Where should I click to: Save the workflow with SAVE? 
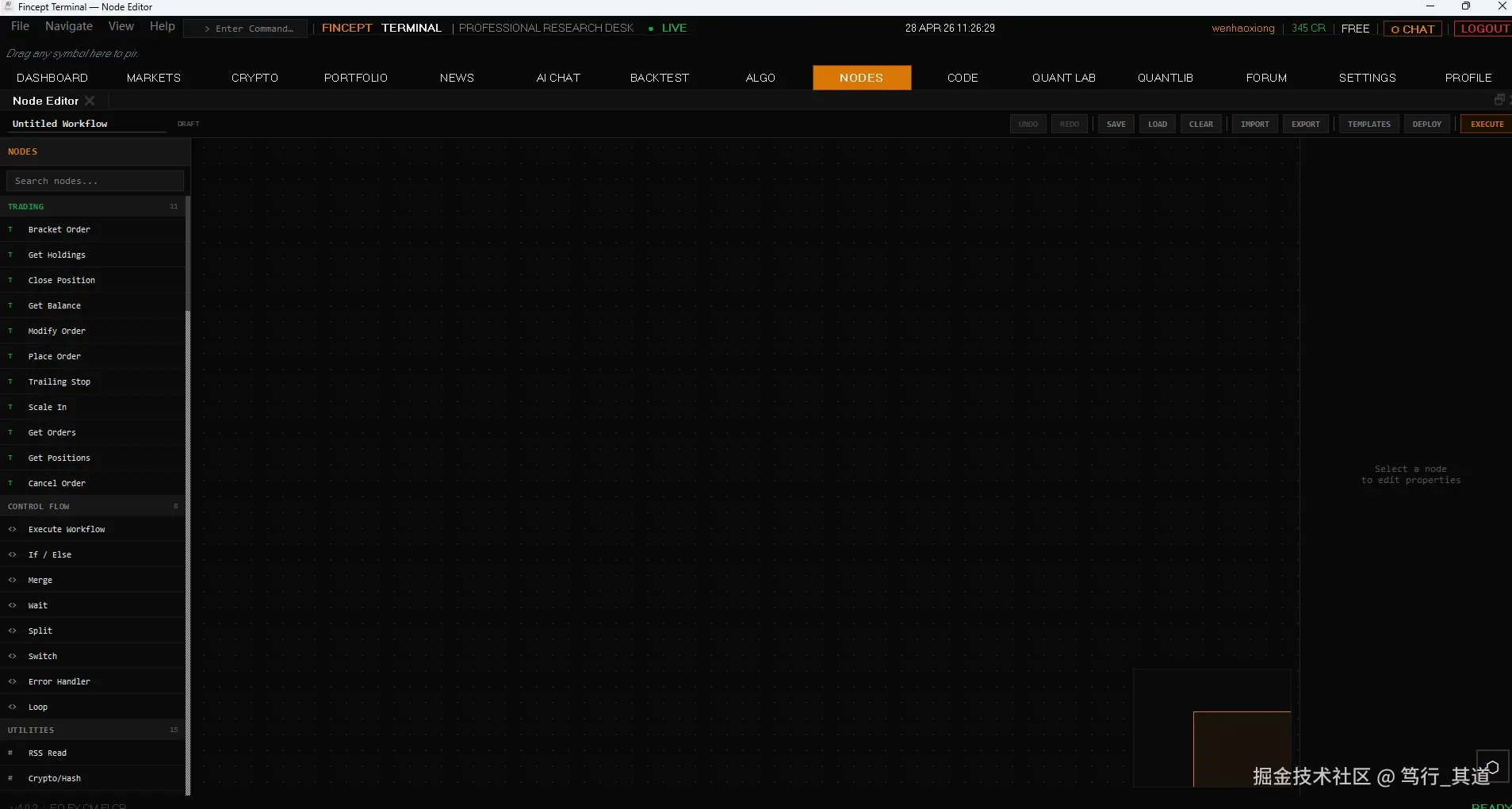tap(1116, 125)
